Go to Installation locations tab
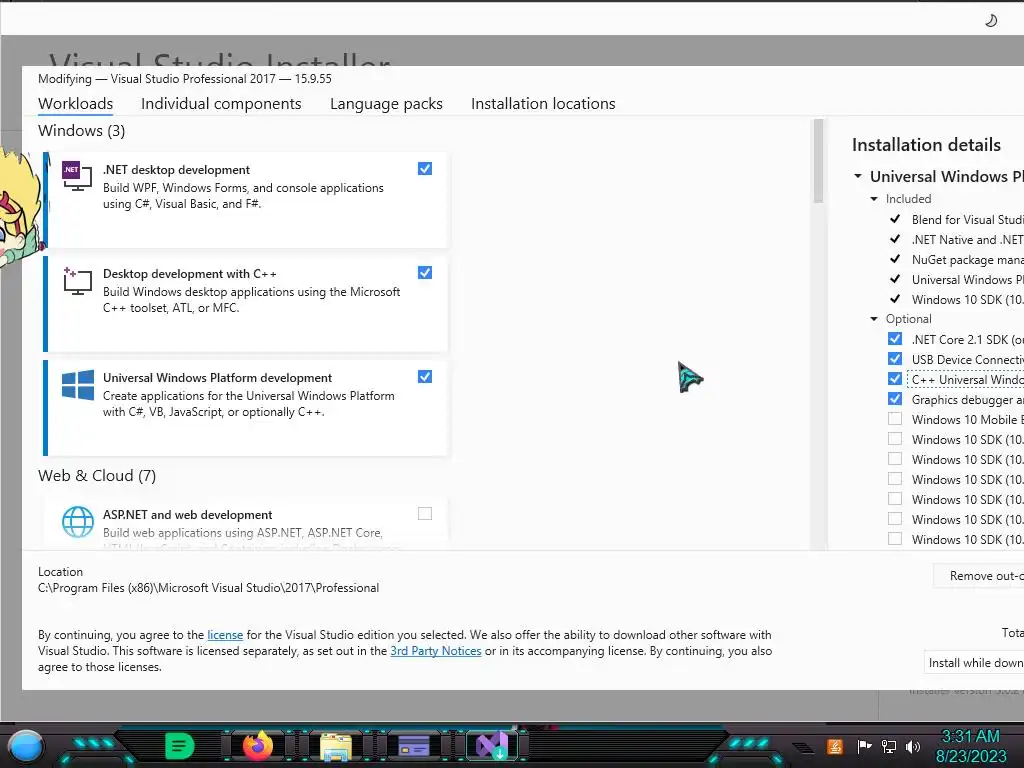The image size is (1024, 768). [x=543, y=104]
